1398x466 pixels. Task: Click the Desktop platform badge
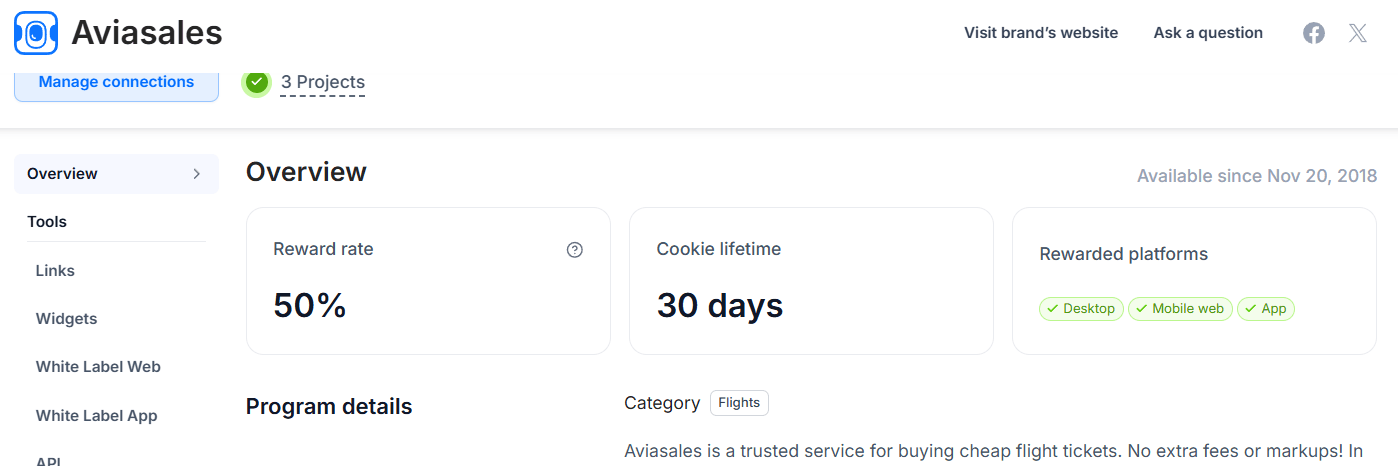pyautogui.click(x=1081, y=309)
